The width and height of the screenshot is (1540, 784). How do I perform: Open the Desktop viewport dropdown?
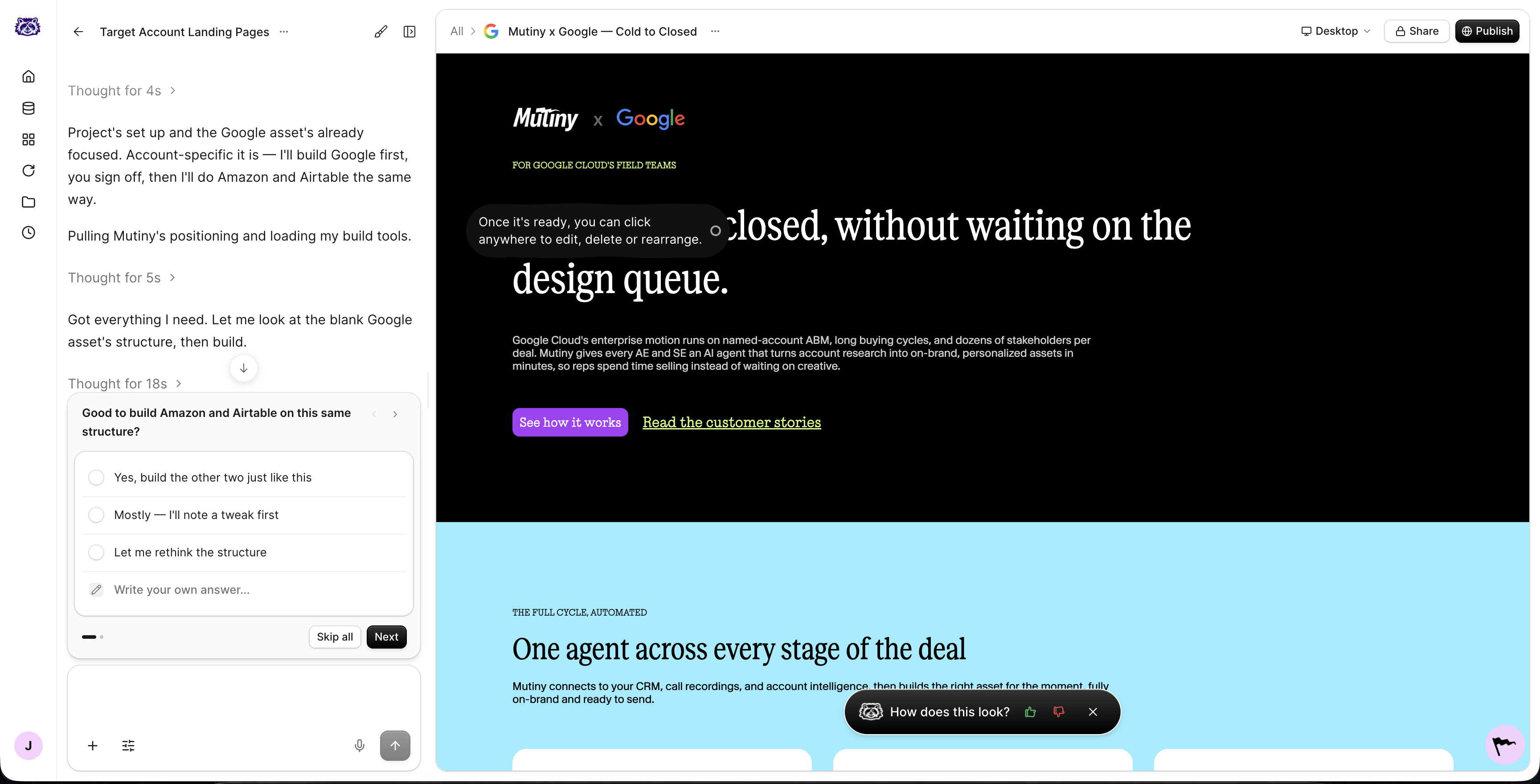1336,31
